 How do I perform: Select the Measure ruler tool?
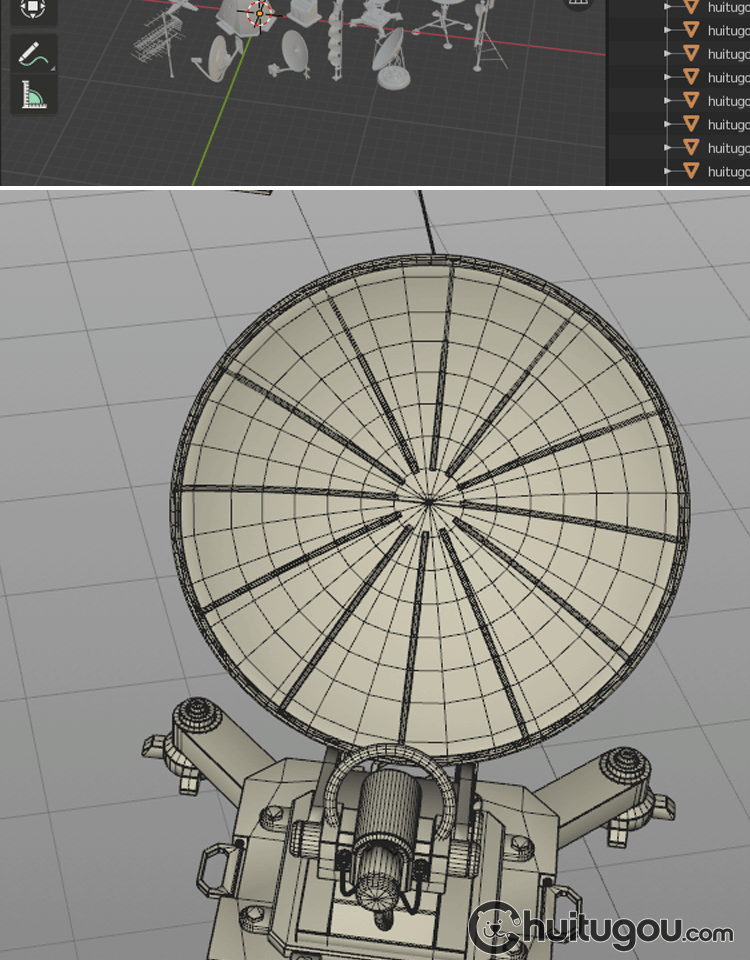coord(34,96)
